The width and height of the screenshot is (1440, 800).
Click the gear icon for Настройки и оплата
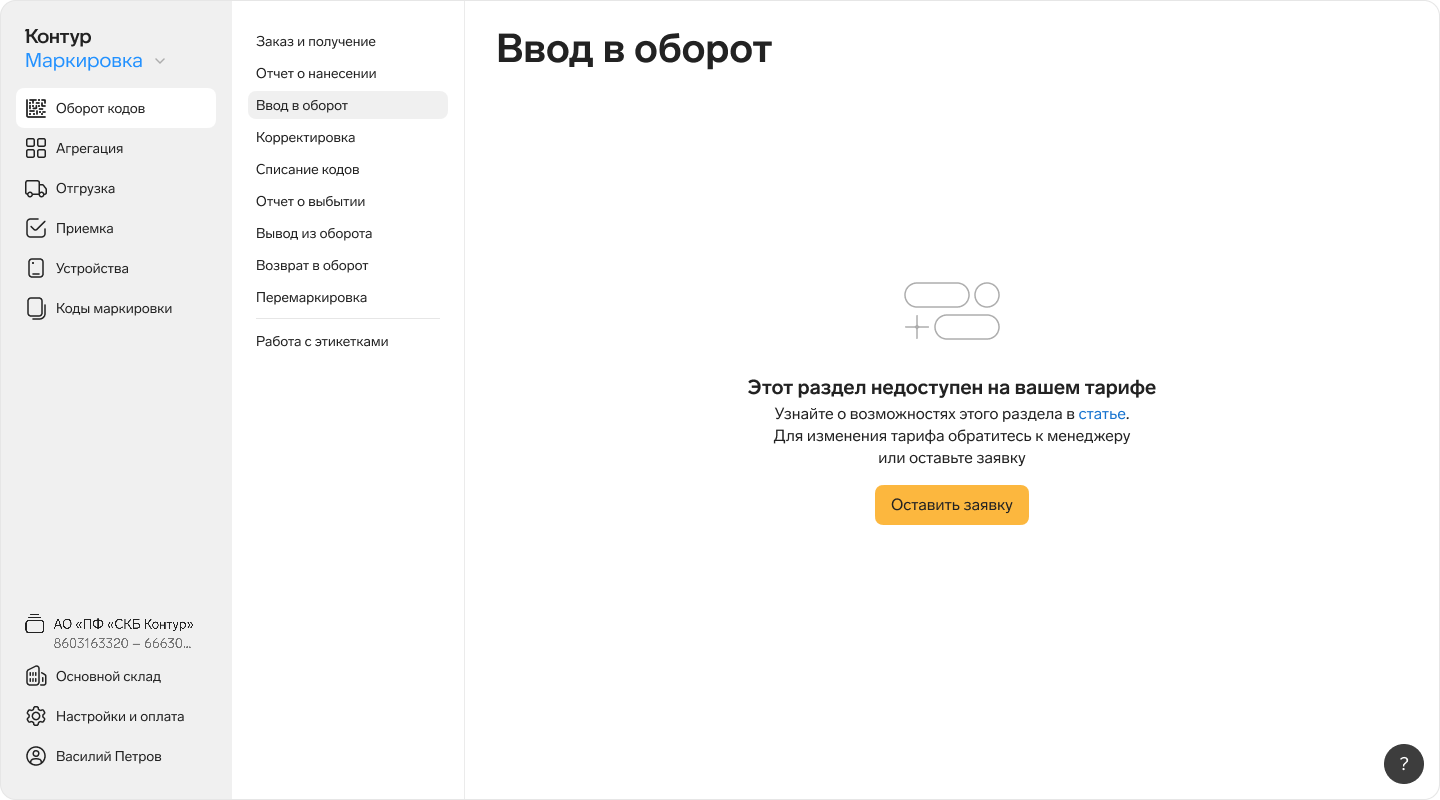click(36, 716)
